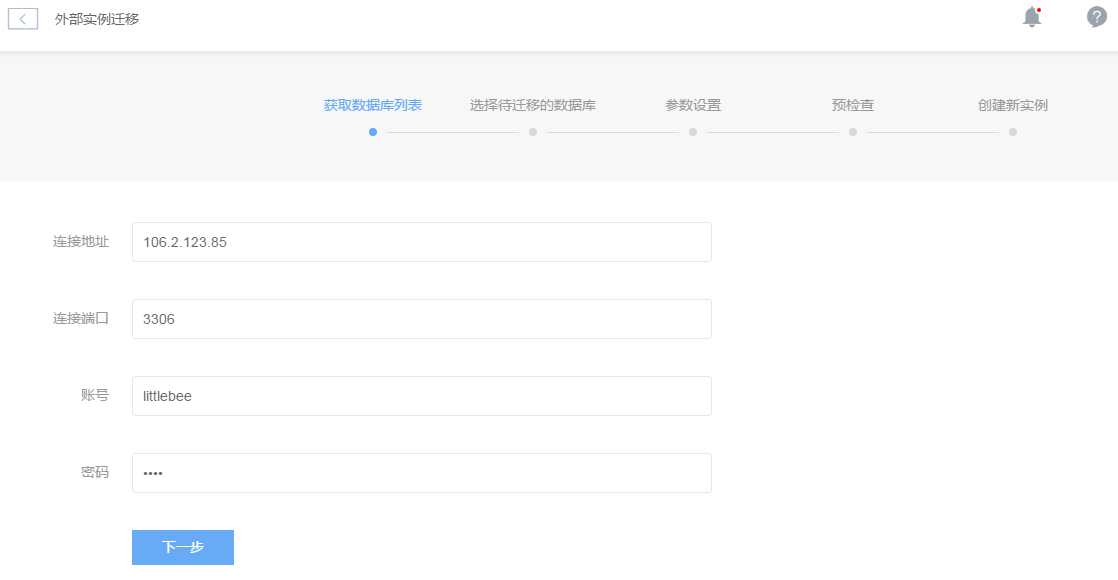Select the 参数设置 step dot
1118x580 pixels.
[692, 132]
